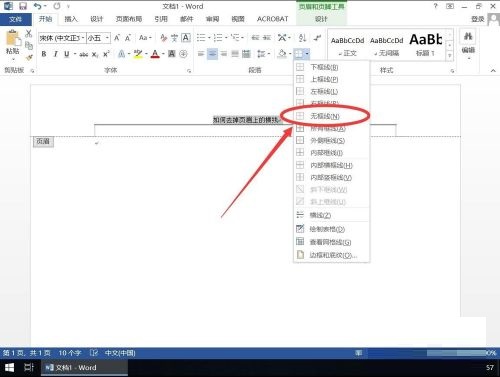This screenshot has width=500, height=377.
Task: Toggle Center paragraph alignment
Action: (x=212, y=54)
